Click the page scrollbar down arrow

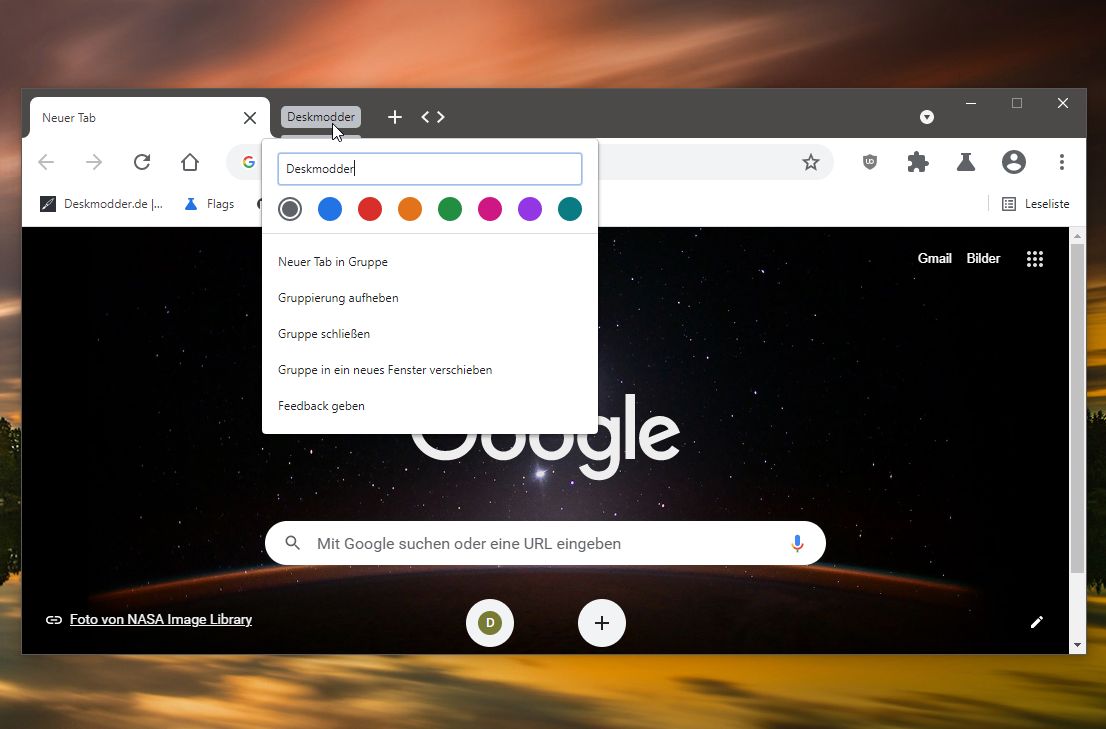tap(1077, 645)
